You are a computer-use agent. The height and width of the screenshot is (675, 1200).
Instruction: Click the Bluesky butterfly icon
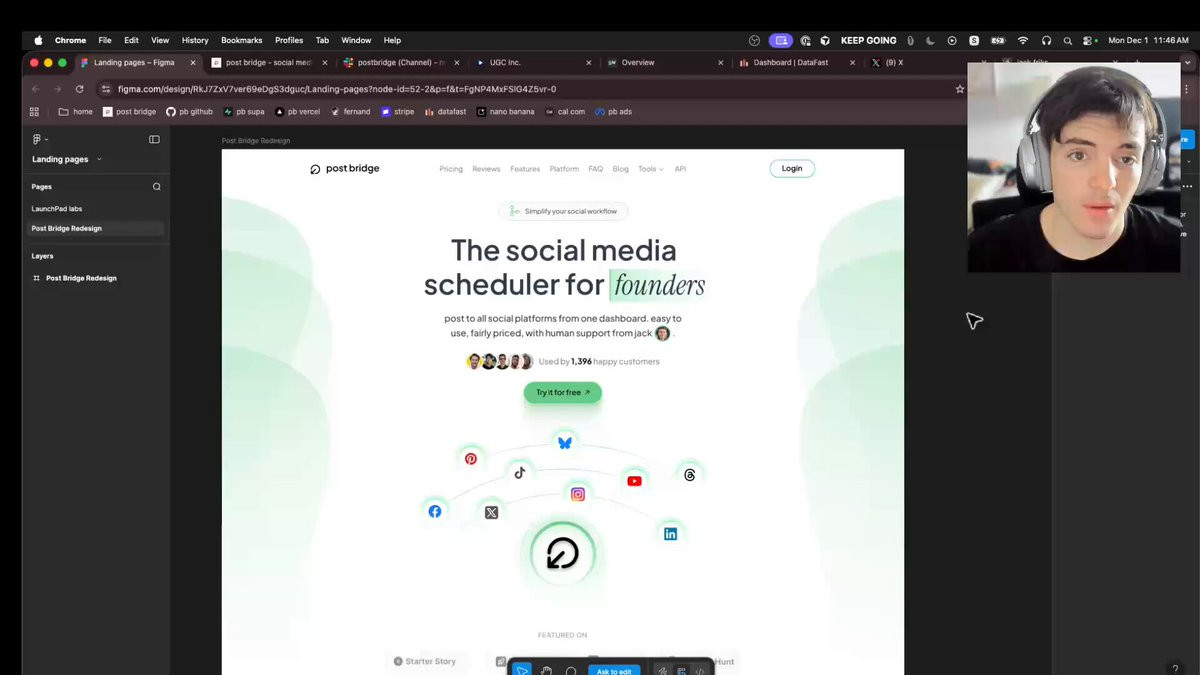tap(565, 442)
